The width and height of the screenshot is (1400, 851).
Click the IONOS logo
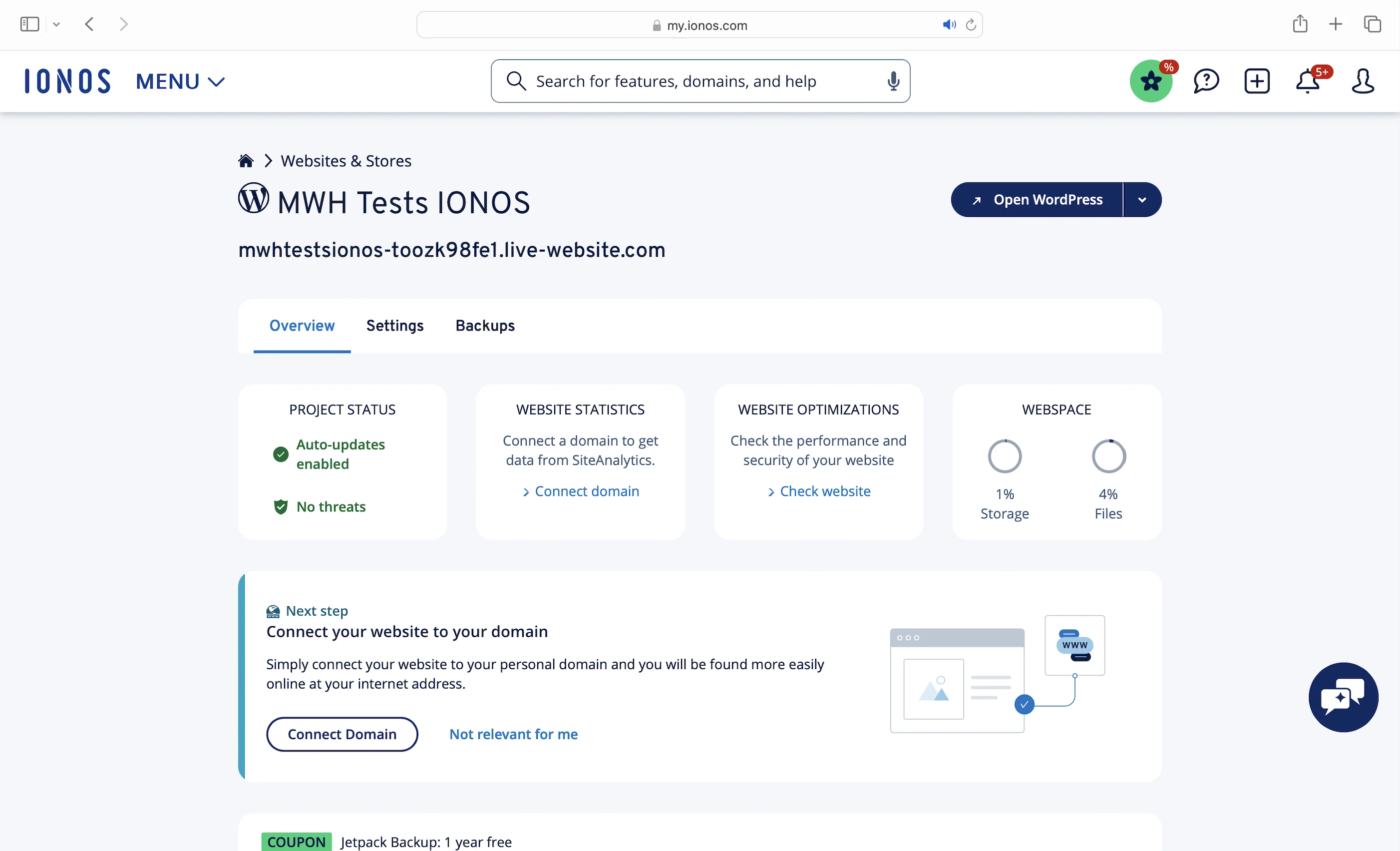coord(67,81)
